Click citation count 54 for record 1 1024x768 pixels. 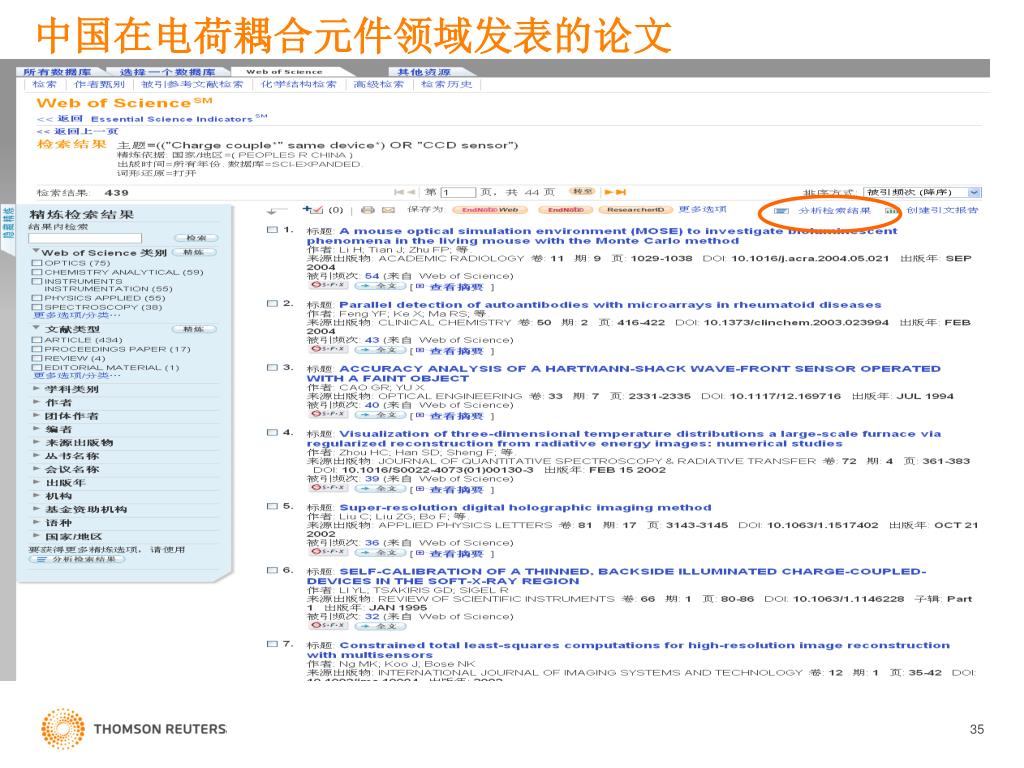[372, 276]
